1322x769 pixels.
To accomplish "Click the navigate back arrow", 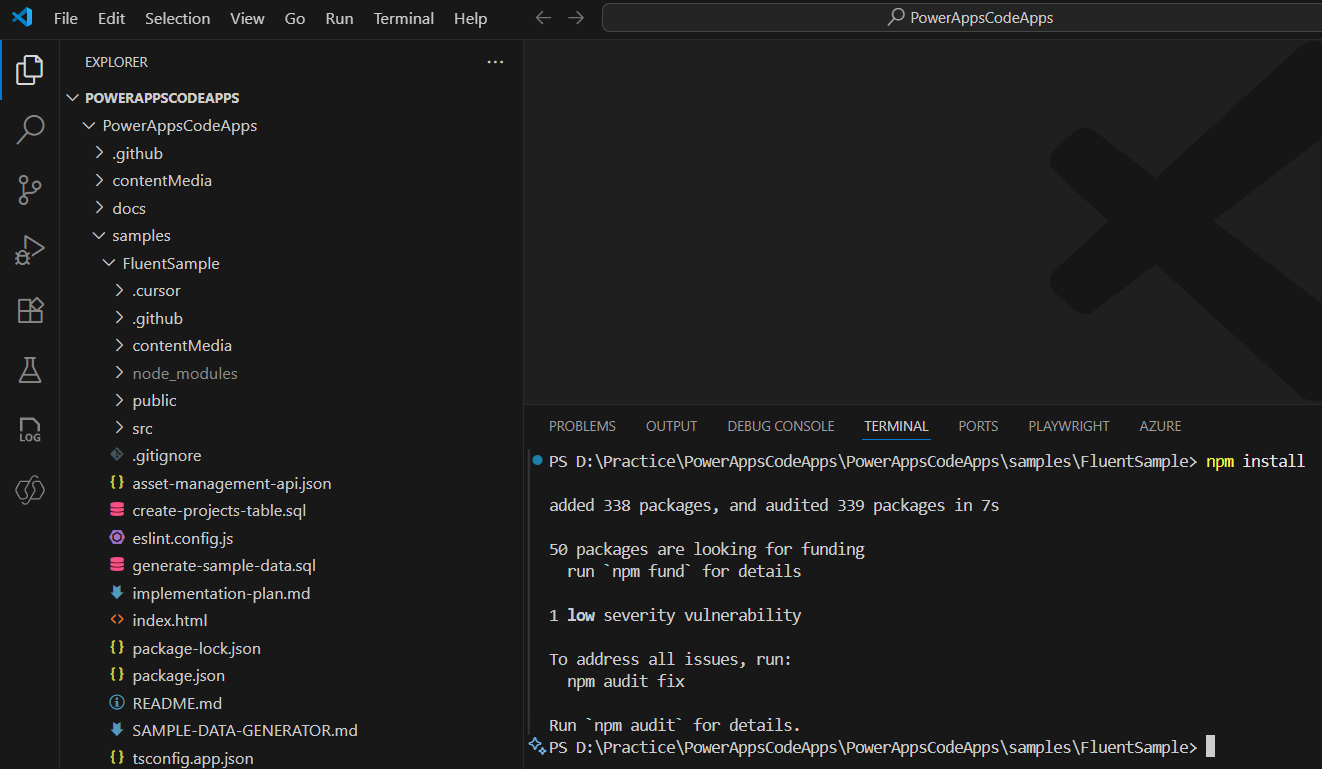I will [543, 18].
